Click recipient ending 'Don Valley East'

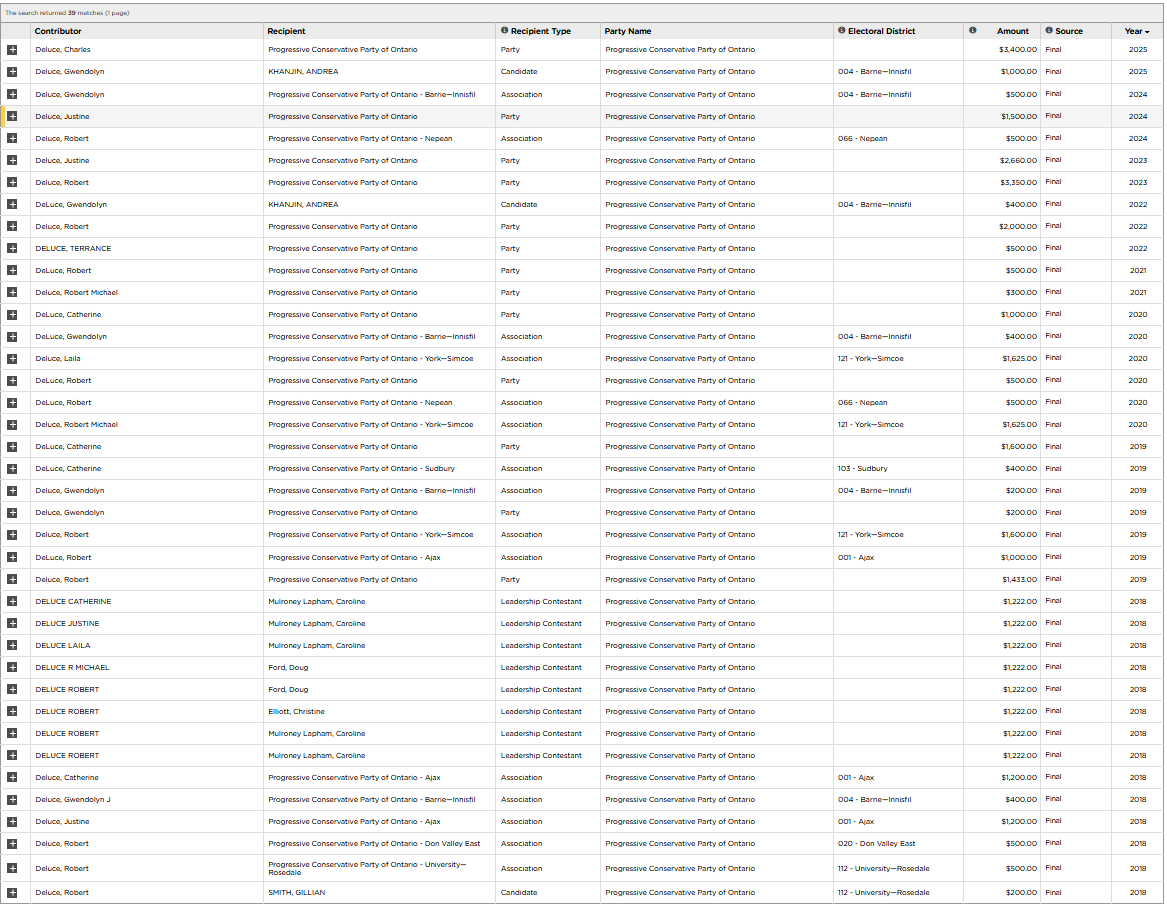click(374, 844)
